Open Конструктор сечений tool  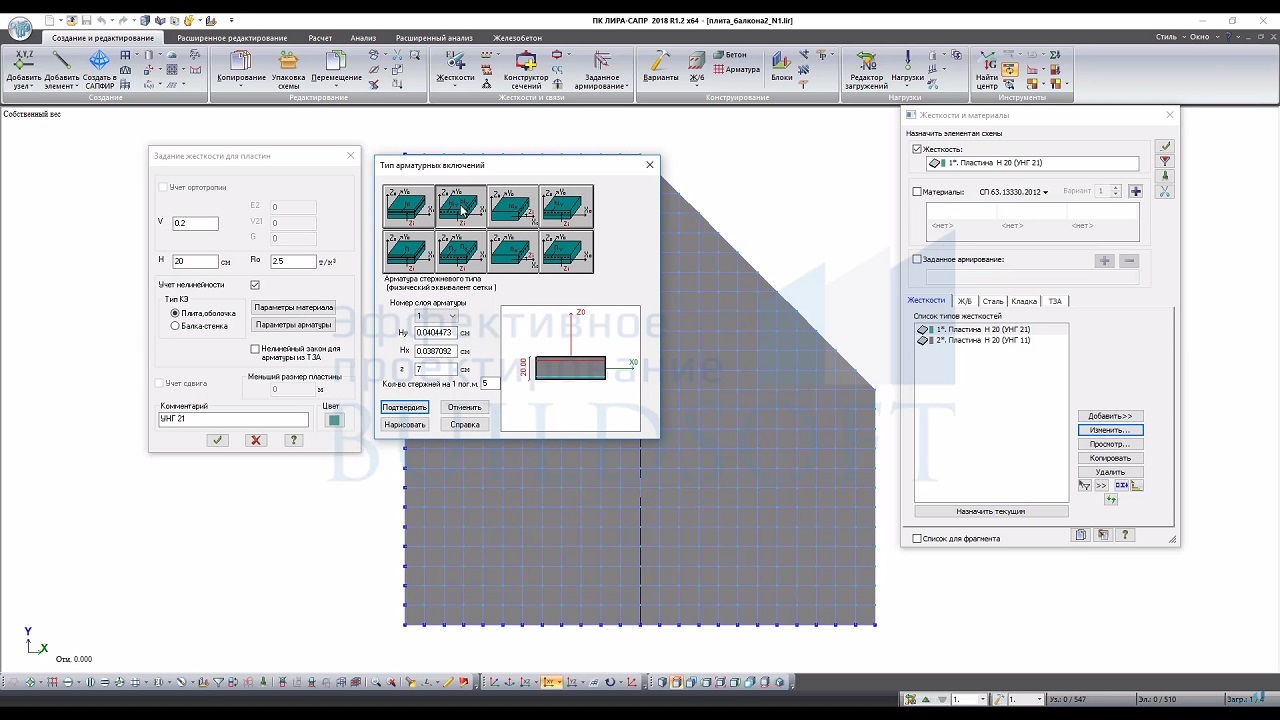(x=525, y=62)
